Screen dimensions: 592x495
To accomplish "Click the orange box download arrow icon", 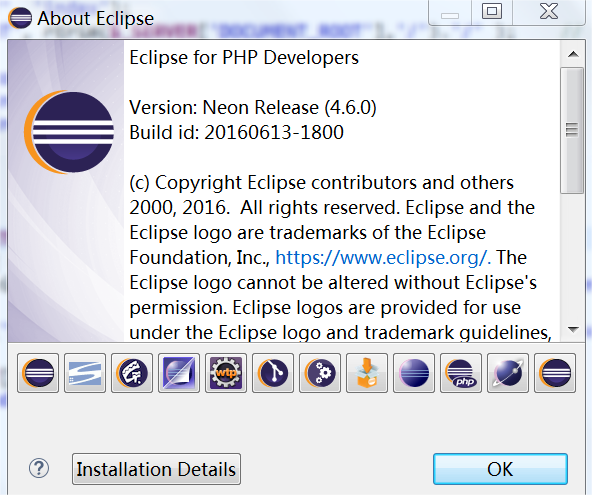I will tap(367, 373).
